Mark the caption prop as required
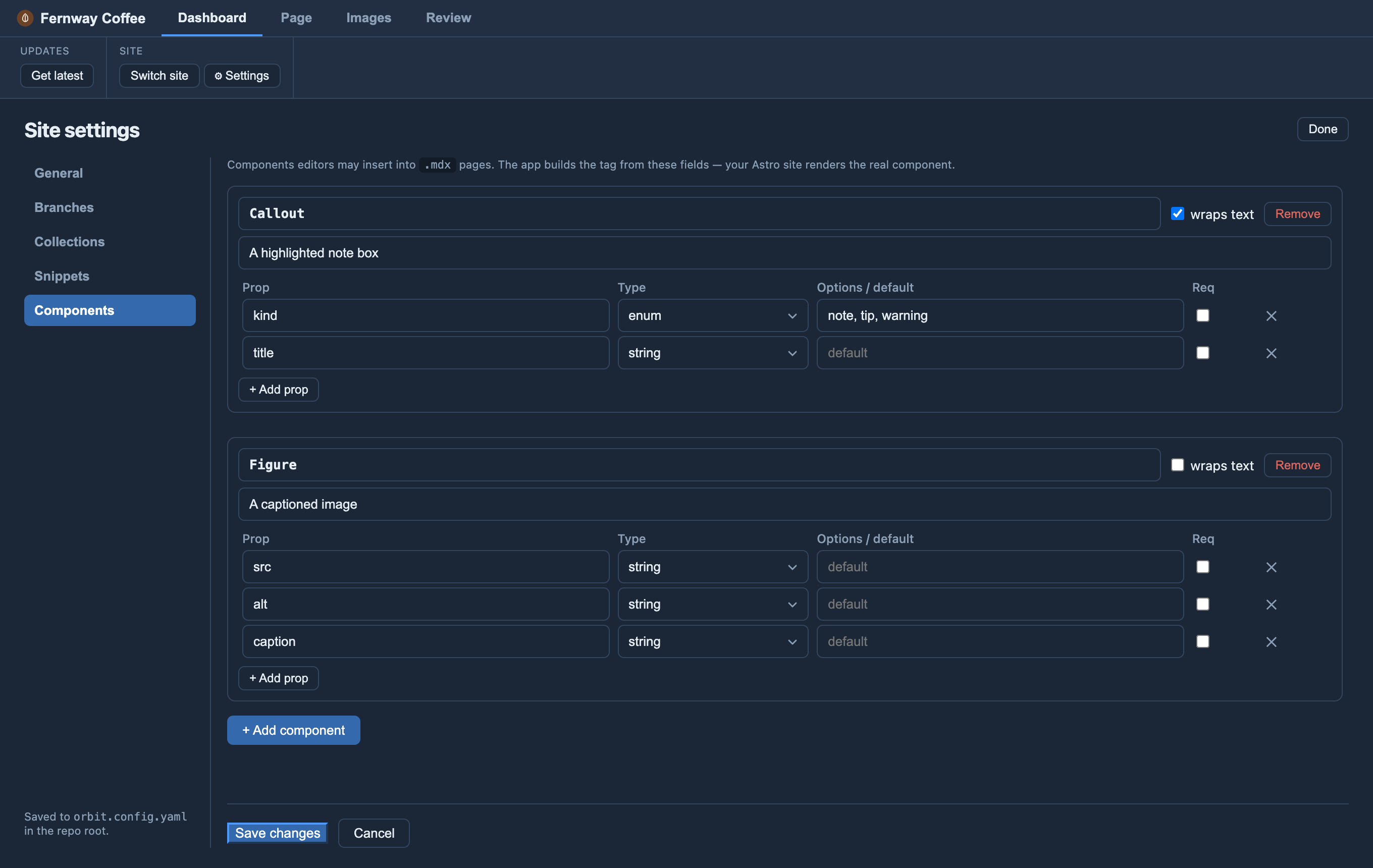The height and width of the screenshot is (868, 1373). coord(1202,642)
